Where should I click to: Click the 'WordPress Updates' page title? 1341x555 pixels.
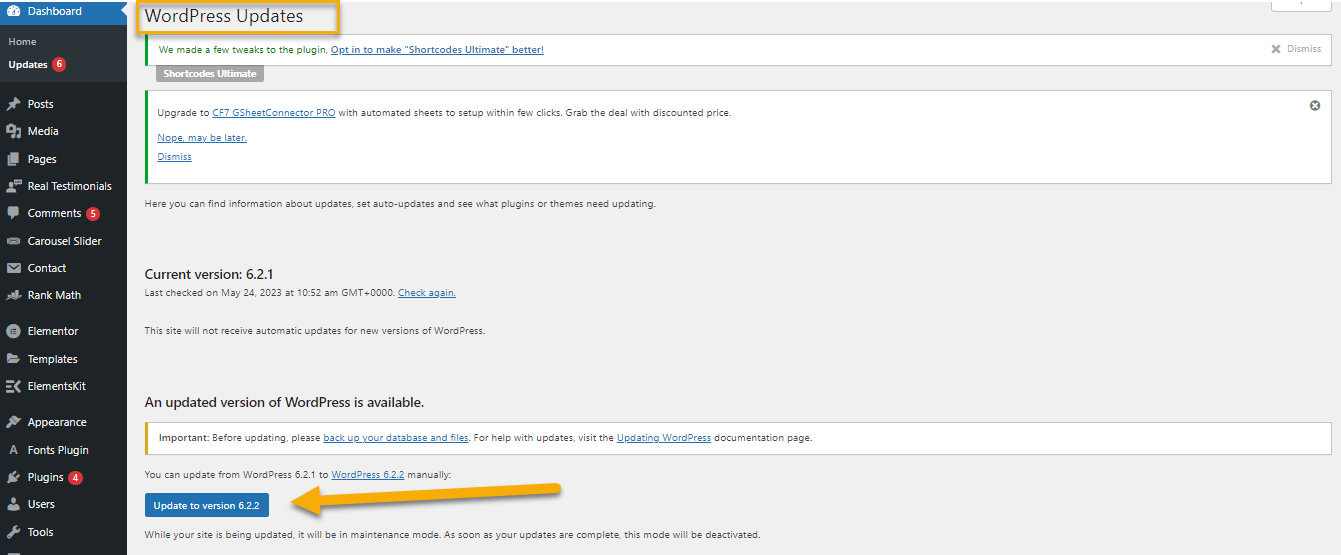[x=224, y=16]
